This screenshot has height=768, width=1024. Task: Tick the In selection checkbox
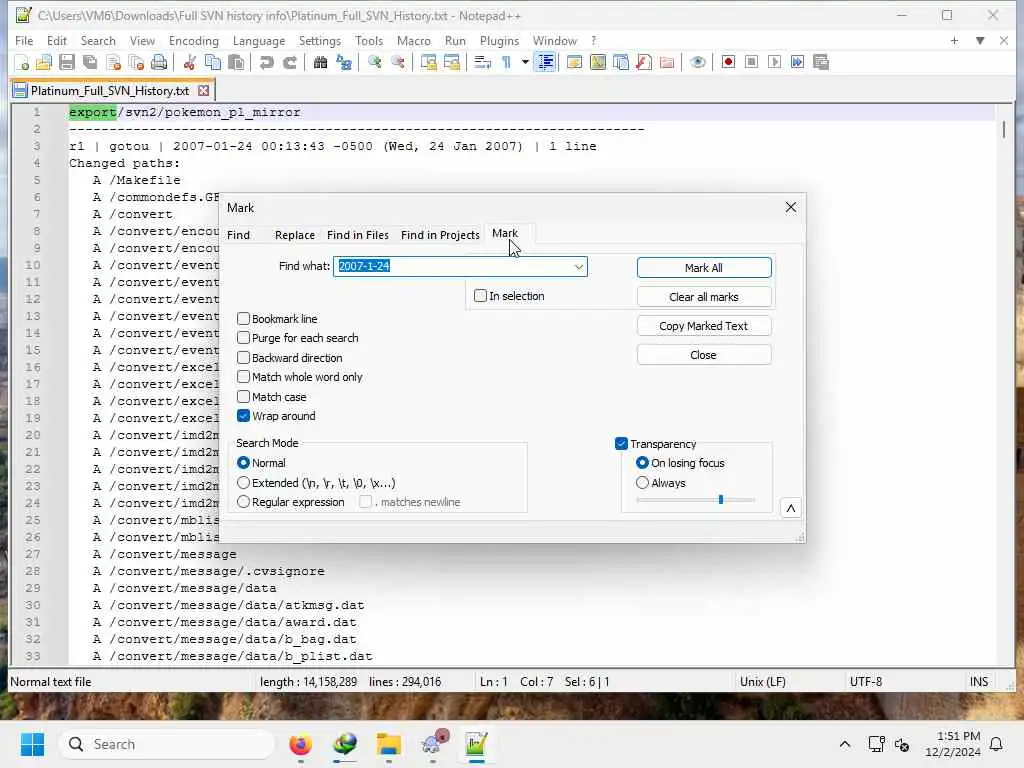[x=481, y=296]
